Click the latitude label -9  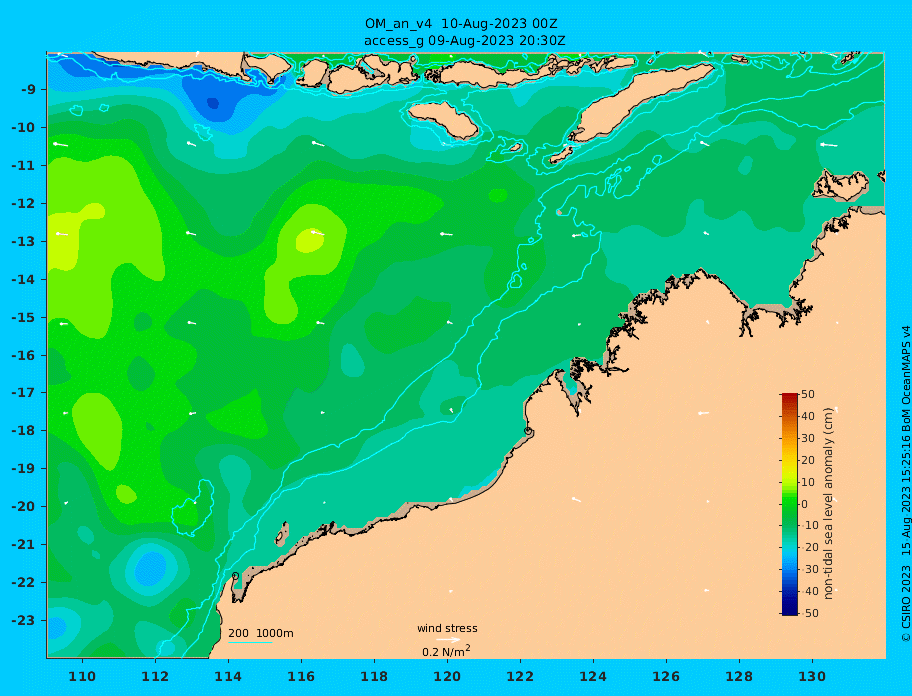coord(28,90)
